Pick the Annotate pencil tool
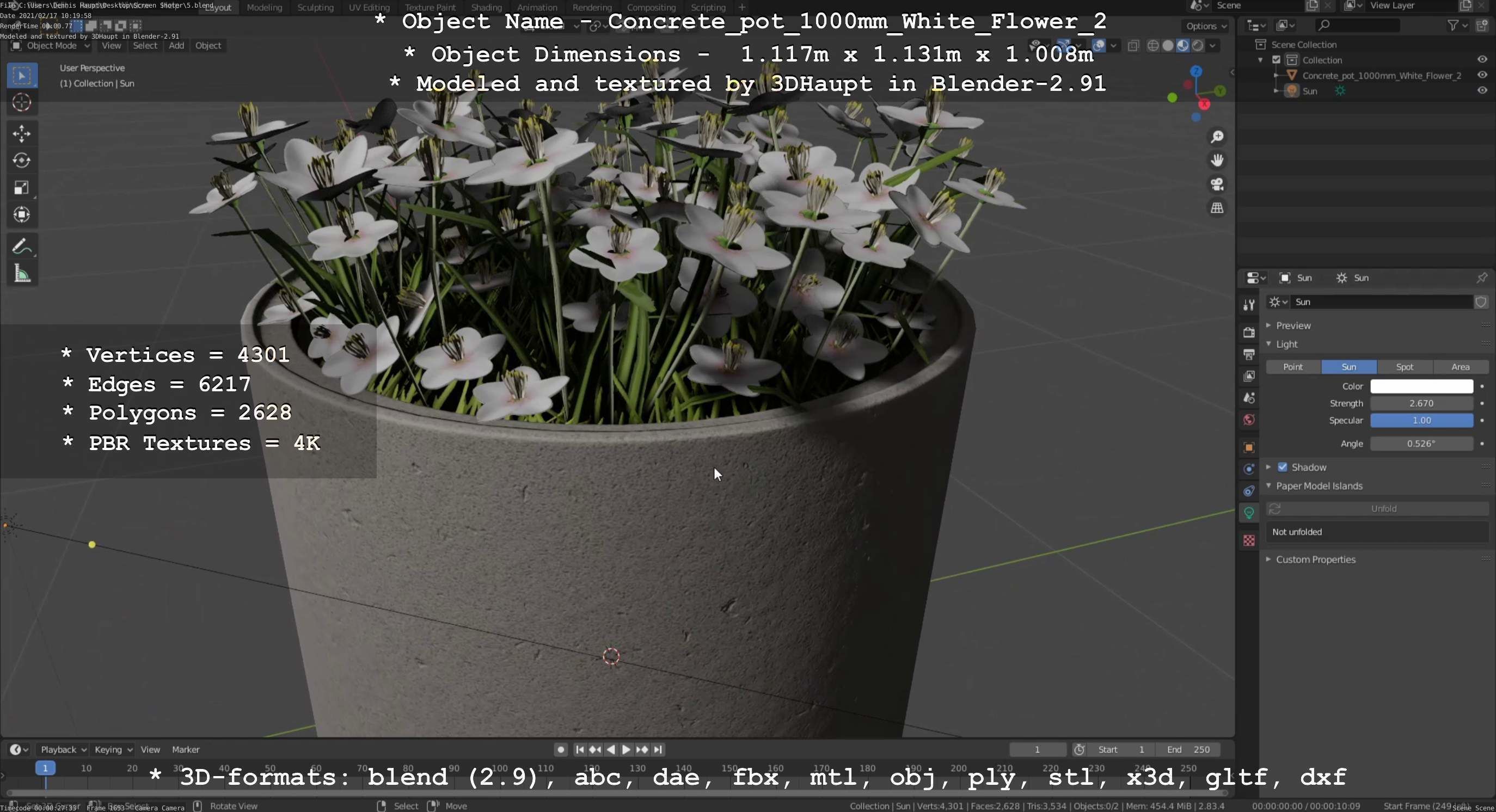Screen dimensions: 1496x812 coord(22,247)
